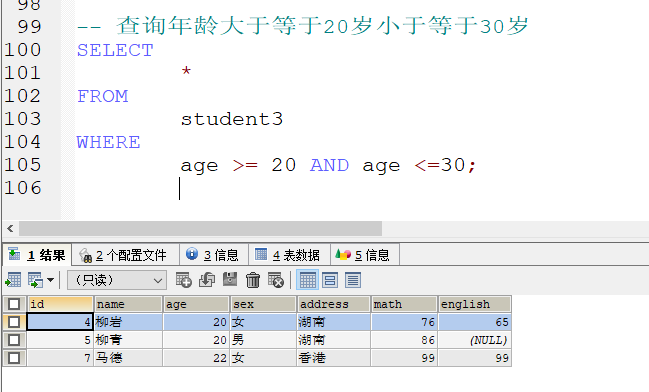Open the 5 信息 info tab

coord(365,255)
